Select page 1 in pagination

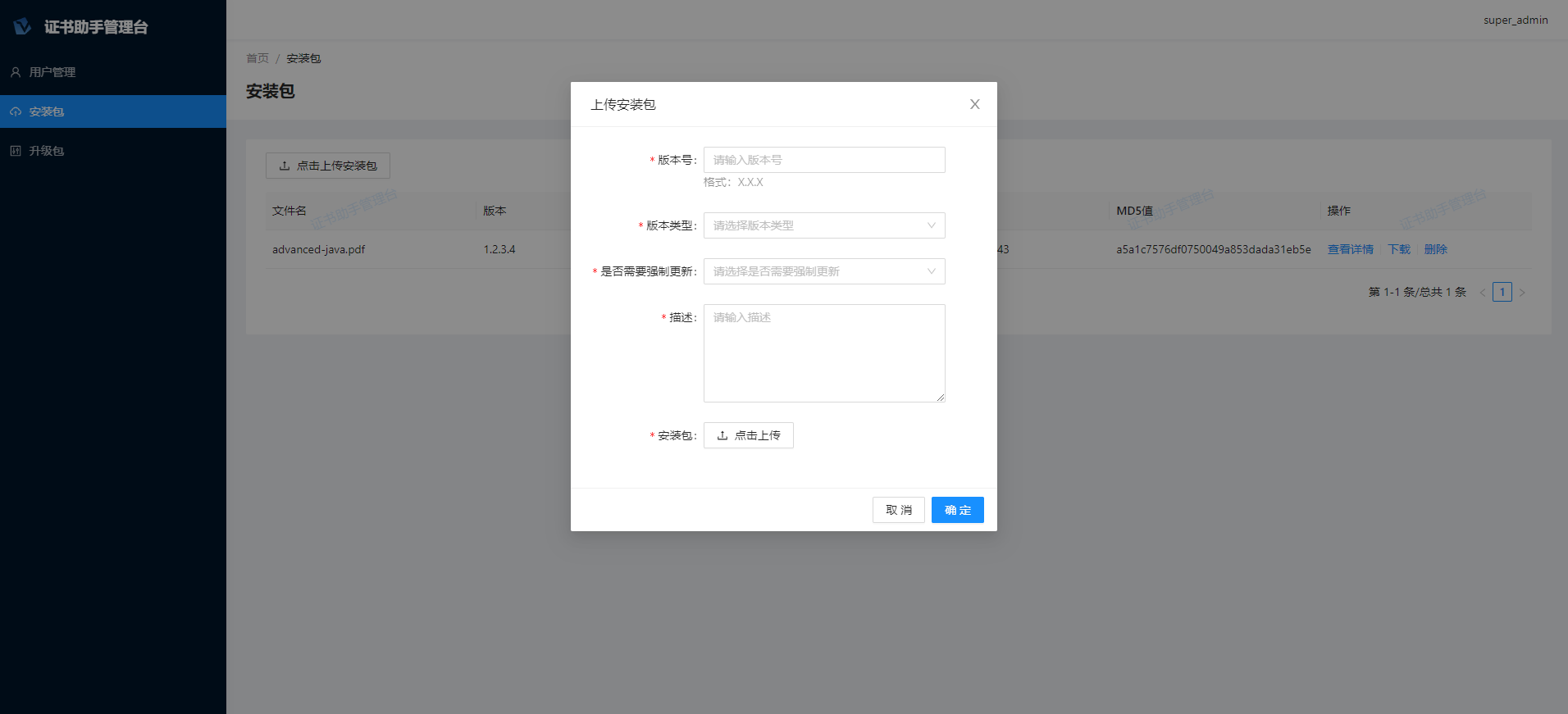point(1502,292)
